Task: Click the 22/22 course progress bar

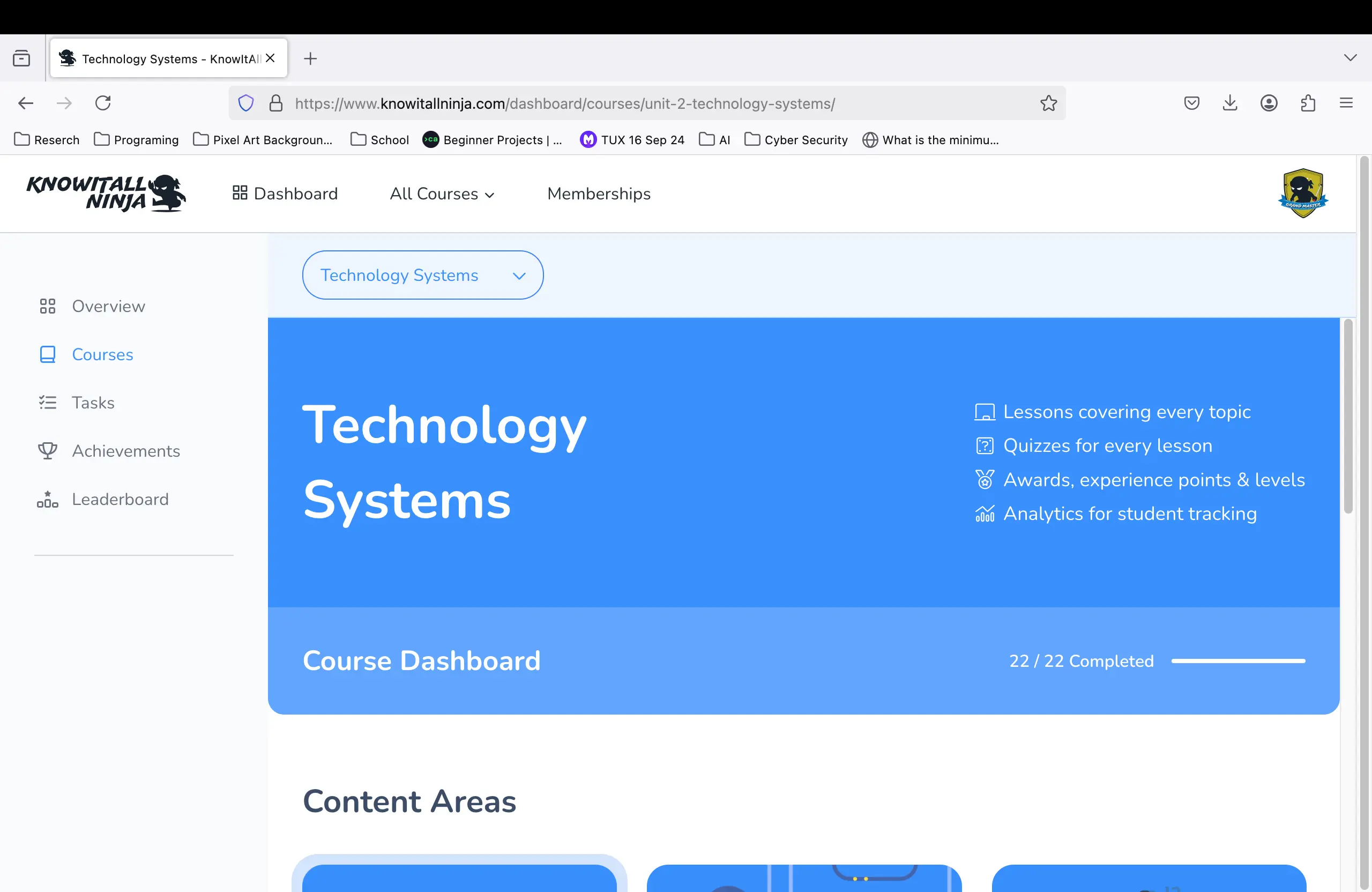Action: tap(1237, 661)
